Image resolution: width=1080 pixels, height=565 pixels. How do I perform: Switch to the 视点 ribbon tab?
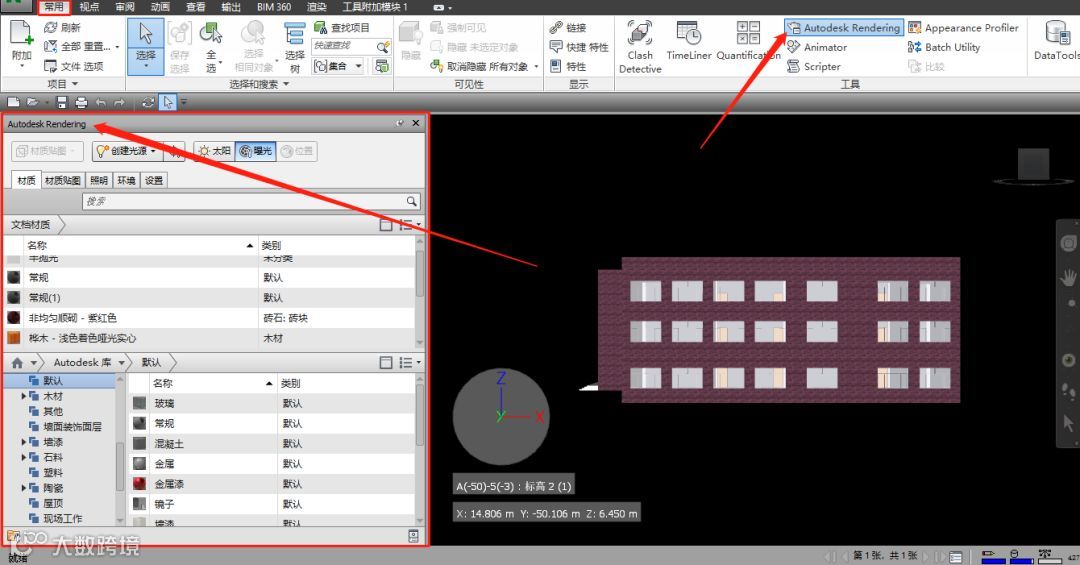click(89, 7)
